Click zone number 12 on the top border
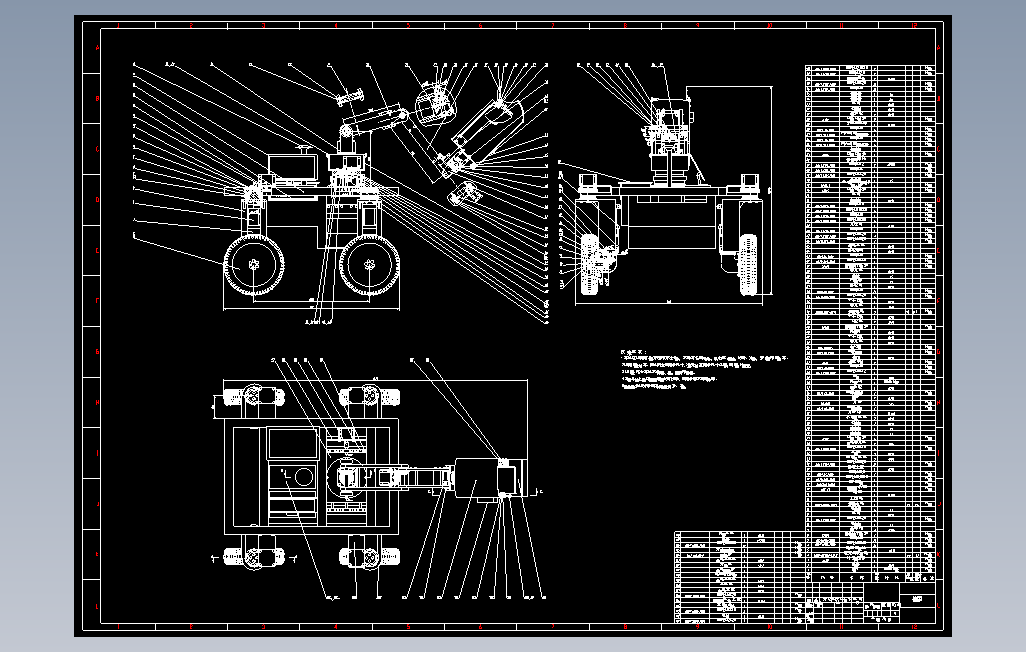Viewport: 1026px width, 652px height. point(914,26)
